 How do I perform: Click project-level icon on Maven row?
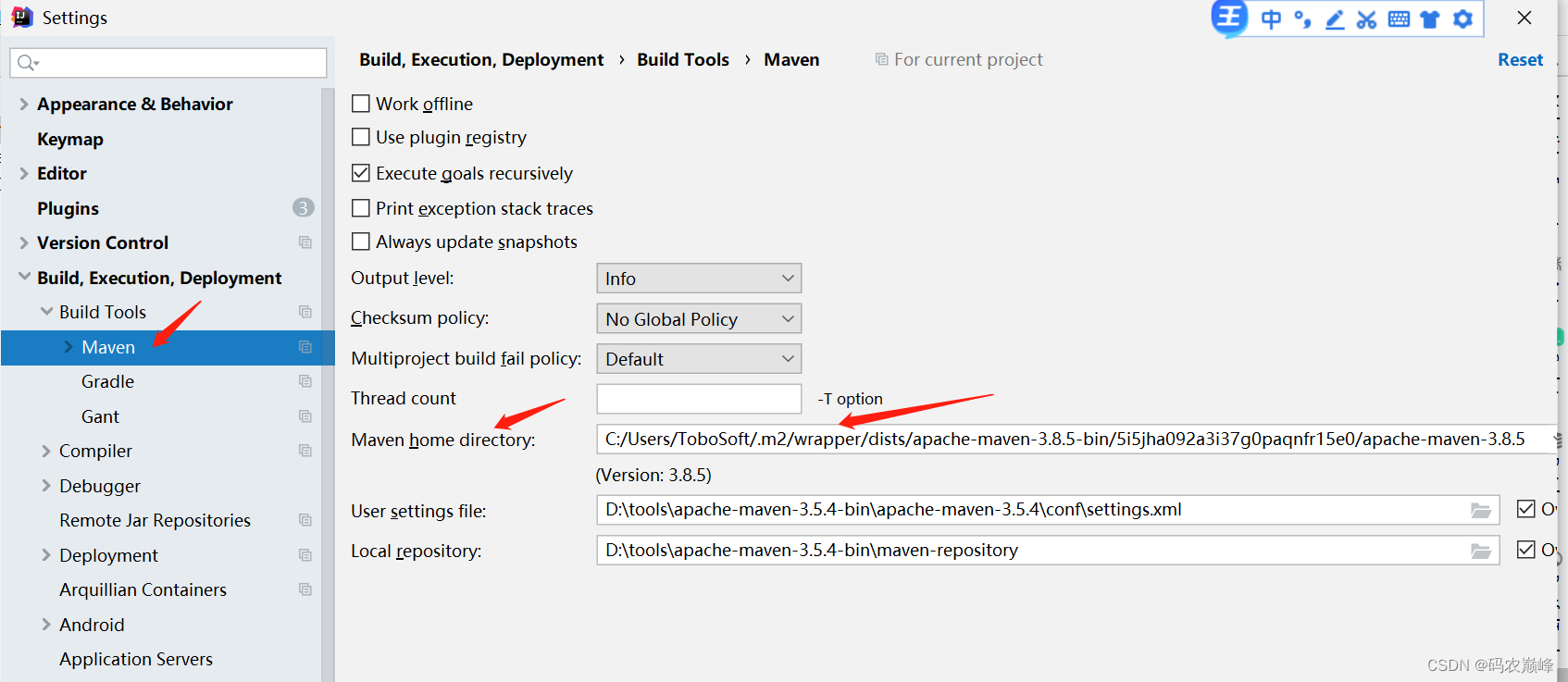[305, 347]
